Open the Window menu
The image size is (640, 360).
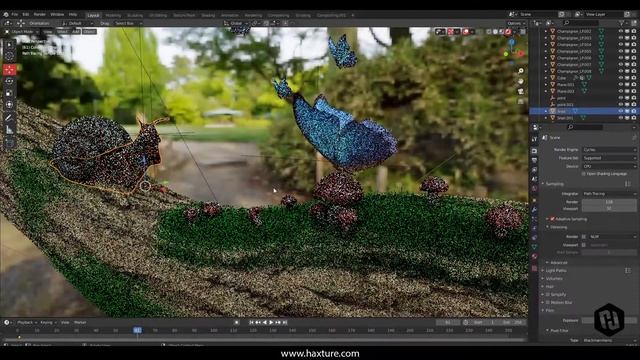tap(57, 14)
